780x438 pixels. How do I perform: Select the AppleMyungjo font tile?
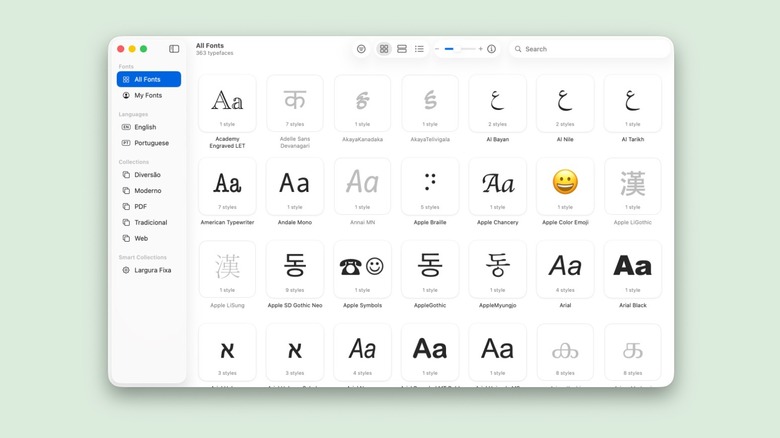(x=497, y=269)
